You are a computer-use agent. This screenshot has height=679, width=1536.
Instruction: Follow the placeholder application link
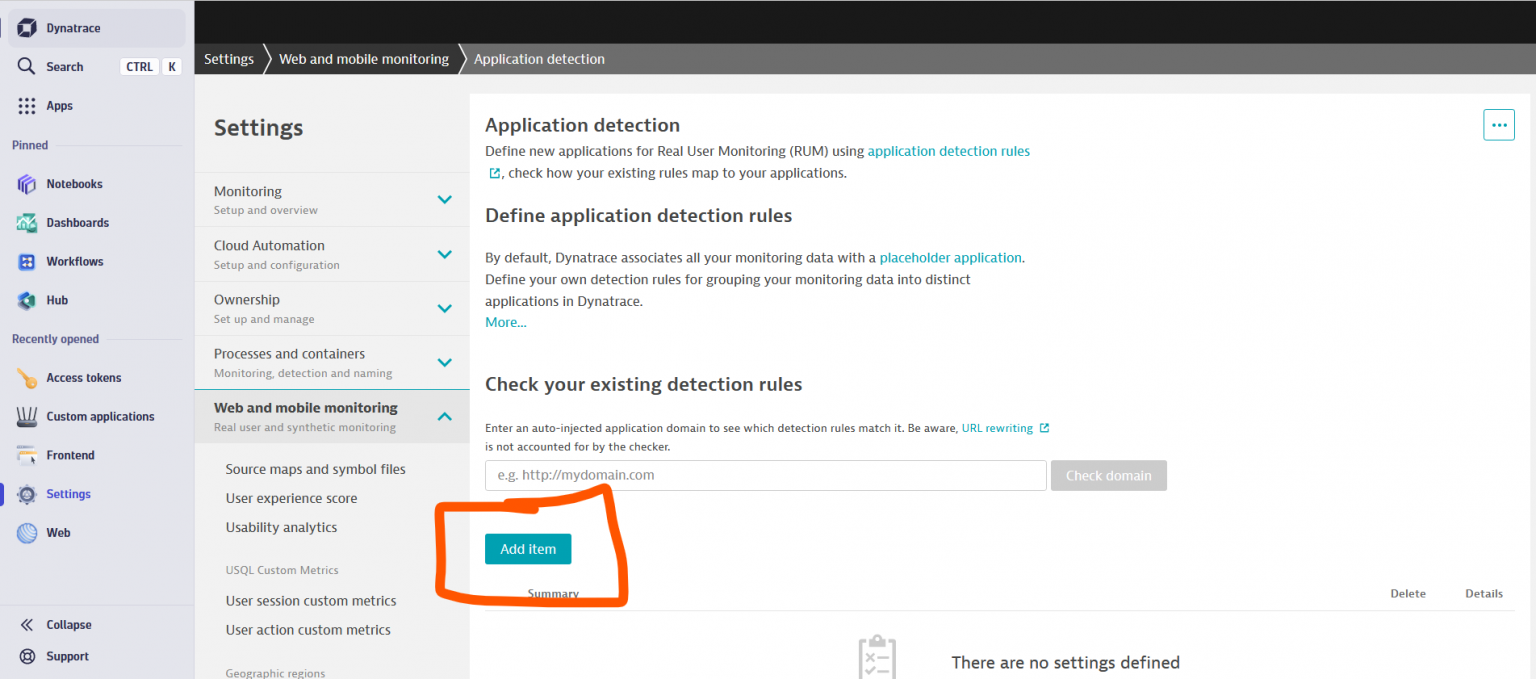(950, 257)
